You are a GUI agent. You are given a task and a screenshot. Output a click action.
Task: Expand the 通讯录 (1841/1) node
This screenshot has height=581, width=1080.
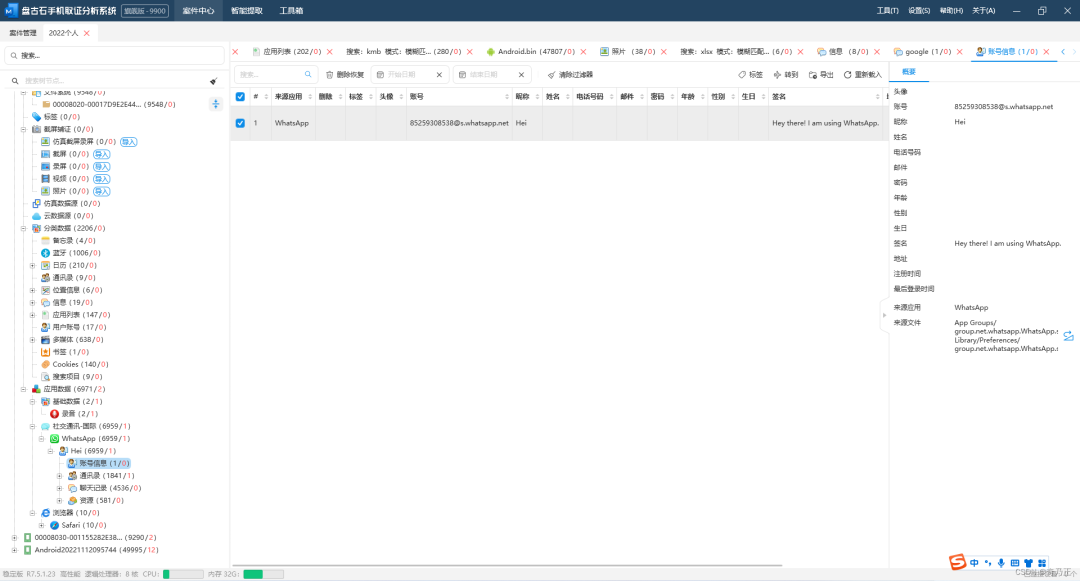pyautogui.click(x=59, y=476)
